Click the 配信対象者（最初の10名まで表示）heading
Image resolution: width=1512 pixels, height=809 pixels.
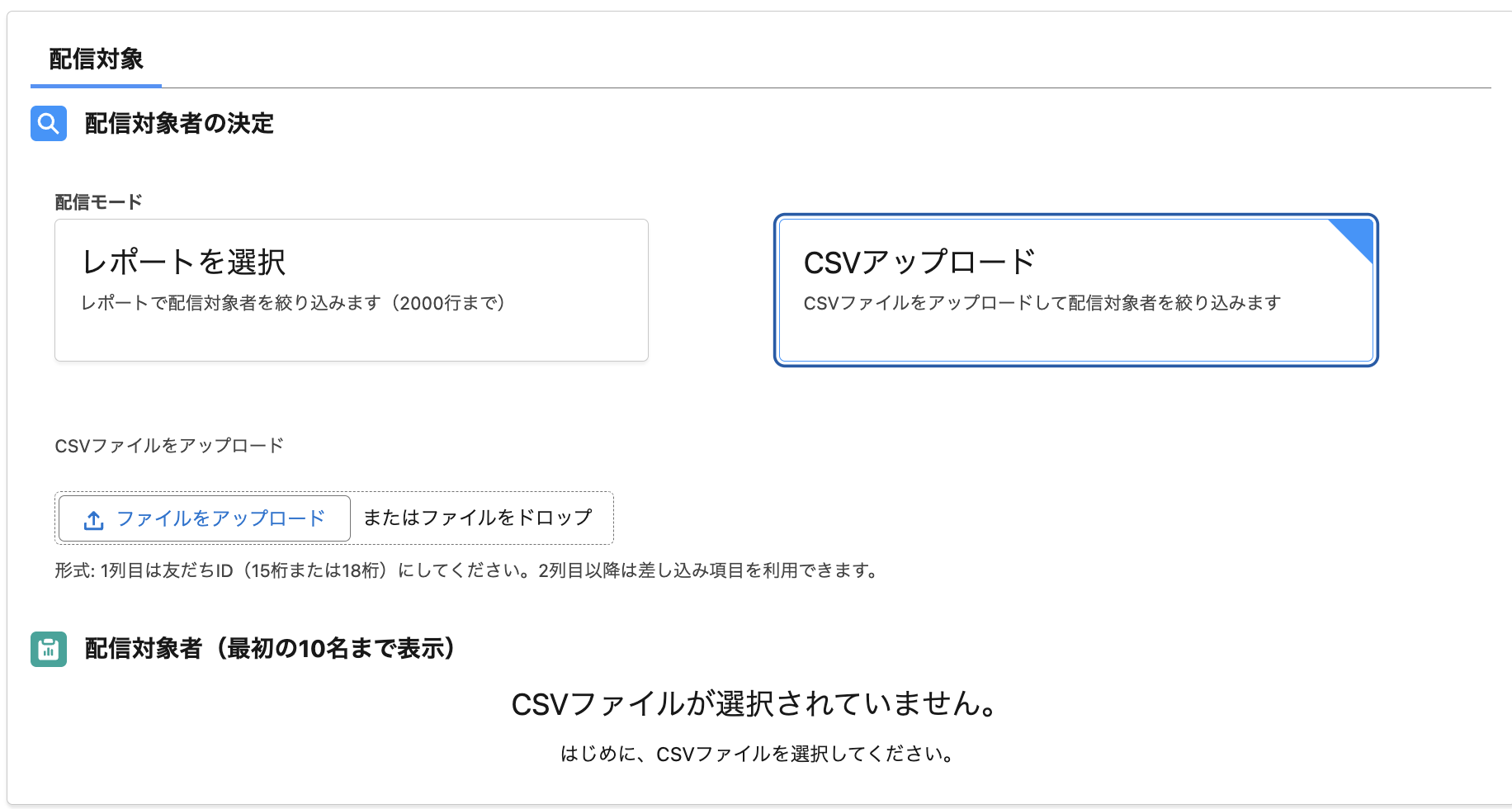pyautogui.click(x=270, y=649)
